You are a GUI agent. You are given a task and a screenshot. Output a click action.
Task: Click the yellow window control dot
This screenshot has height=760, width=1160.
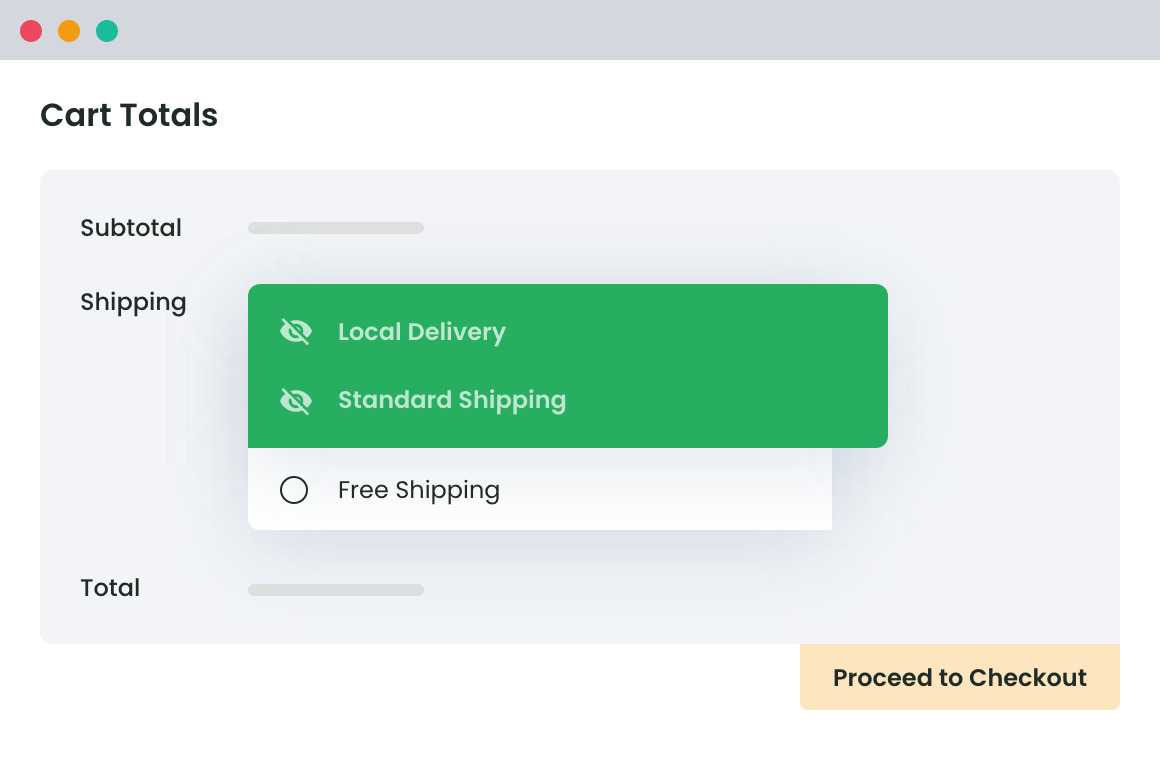pyautogui.click(x=69, y=30)
